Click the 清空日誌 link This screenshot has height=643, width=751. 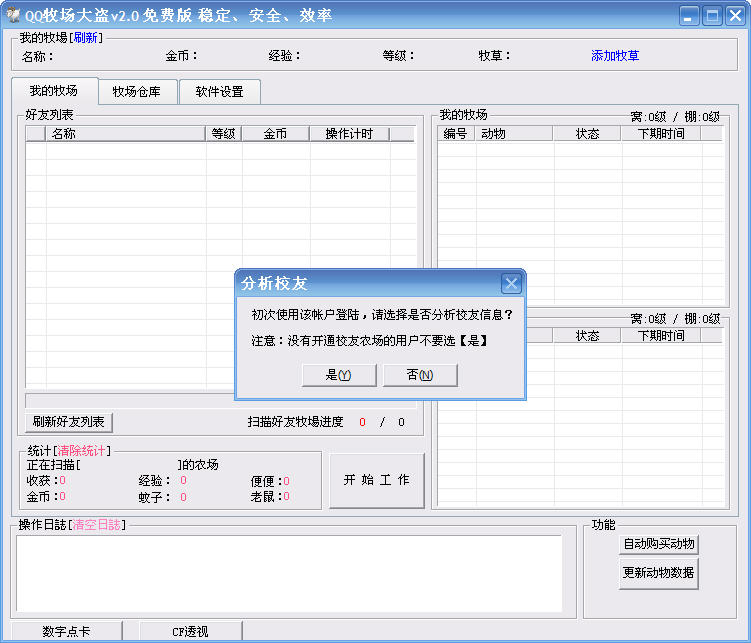click(96, 525)
